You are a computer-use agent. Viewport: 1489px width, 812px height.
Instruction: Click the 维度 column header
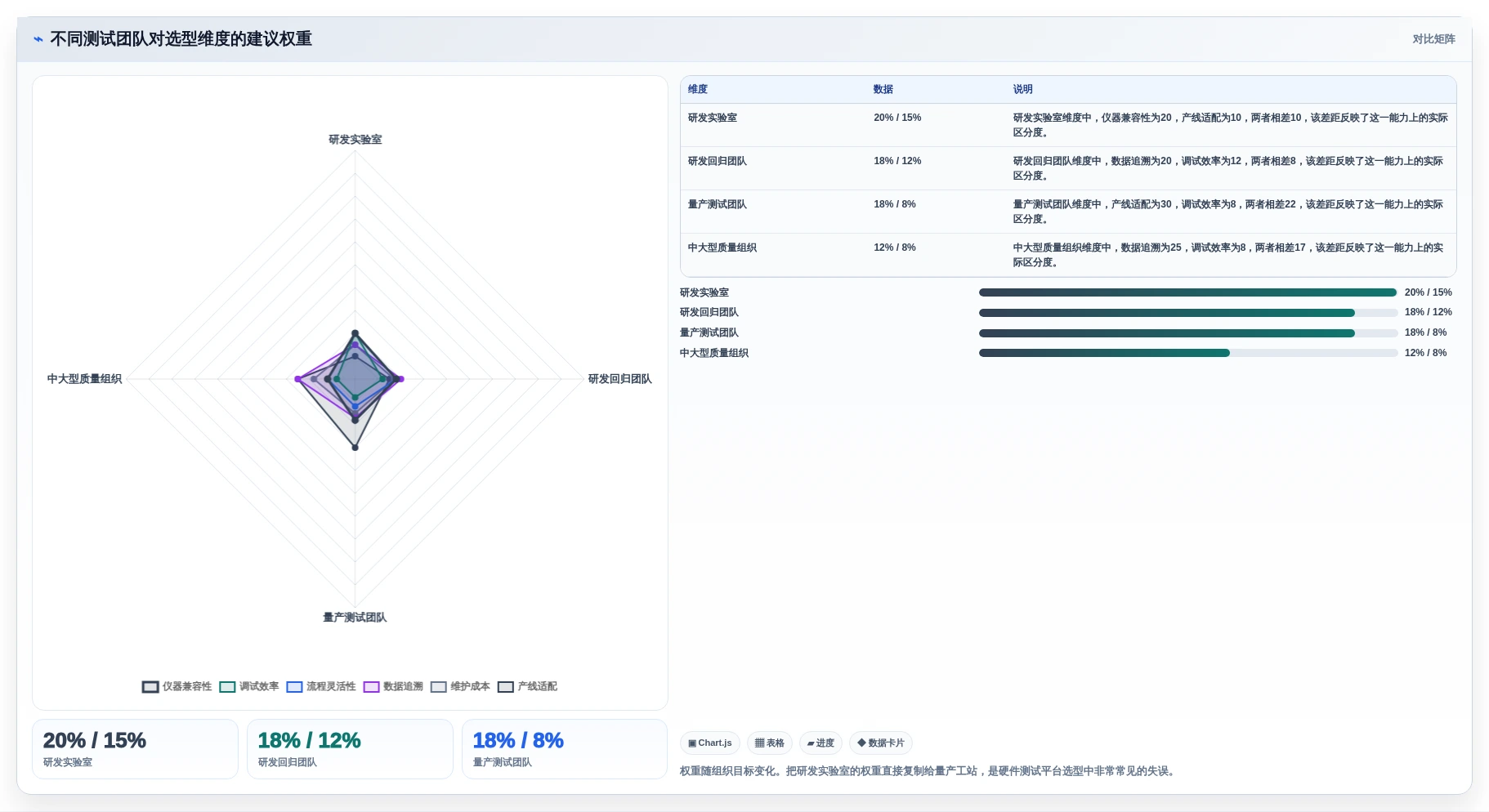pyautogui.click(x=698, y=89)
